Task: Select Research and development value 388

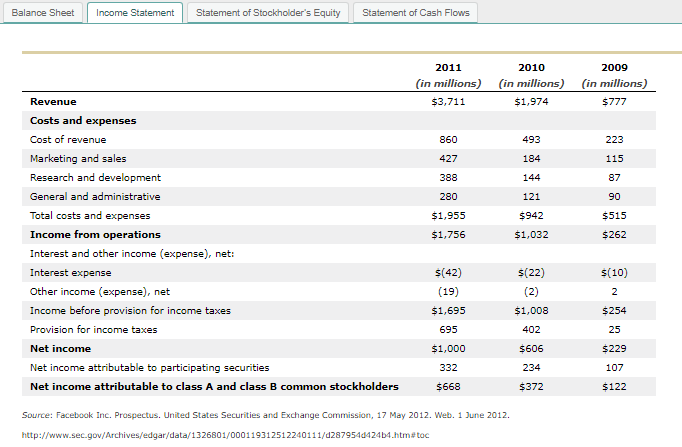Action: point(448,177)
